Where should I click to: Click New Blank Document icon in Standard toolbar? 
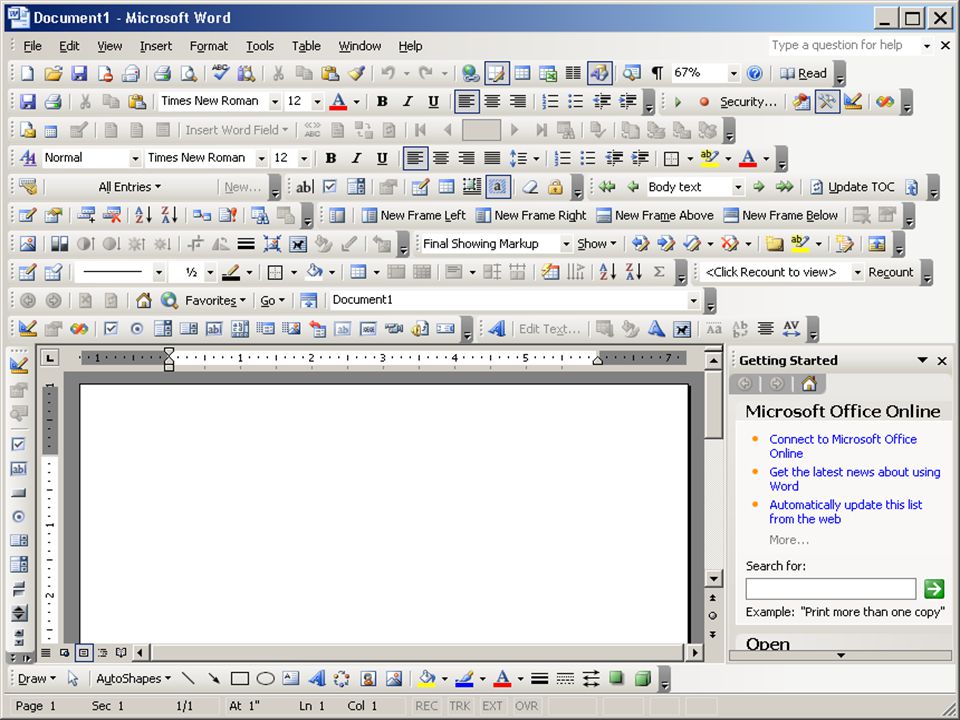27,73
